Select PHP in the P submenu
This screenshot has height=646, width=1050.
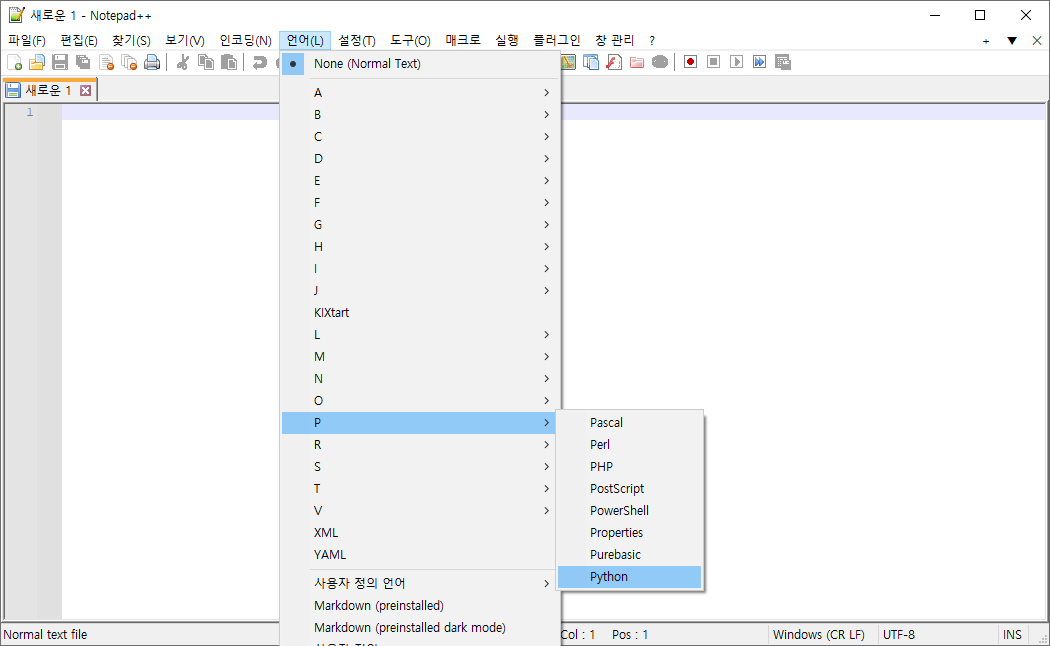click(x=629, y=467)
